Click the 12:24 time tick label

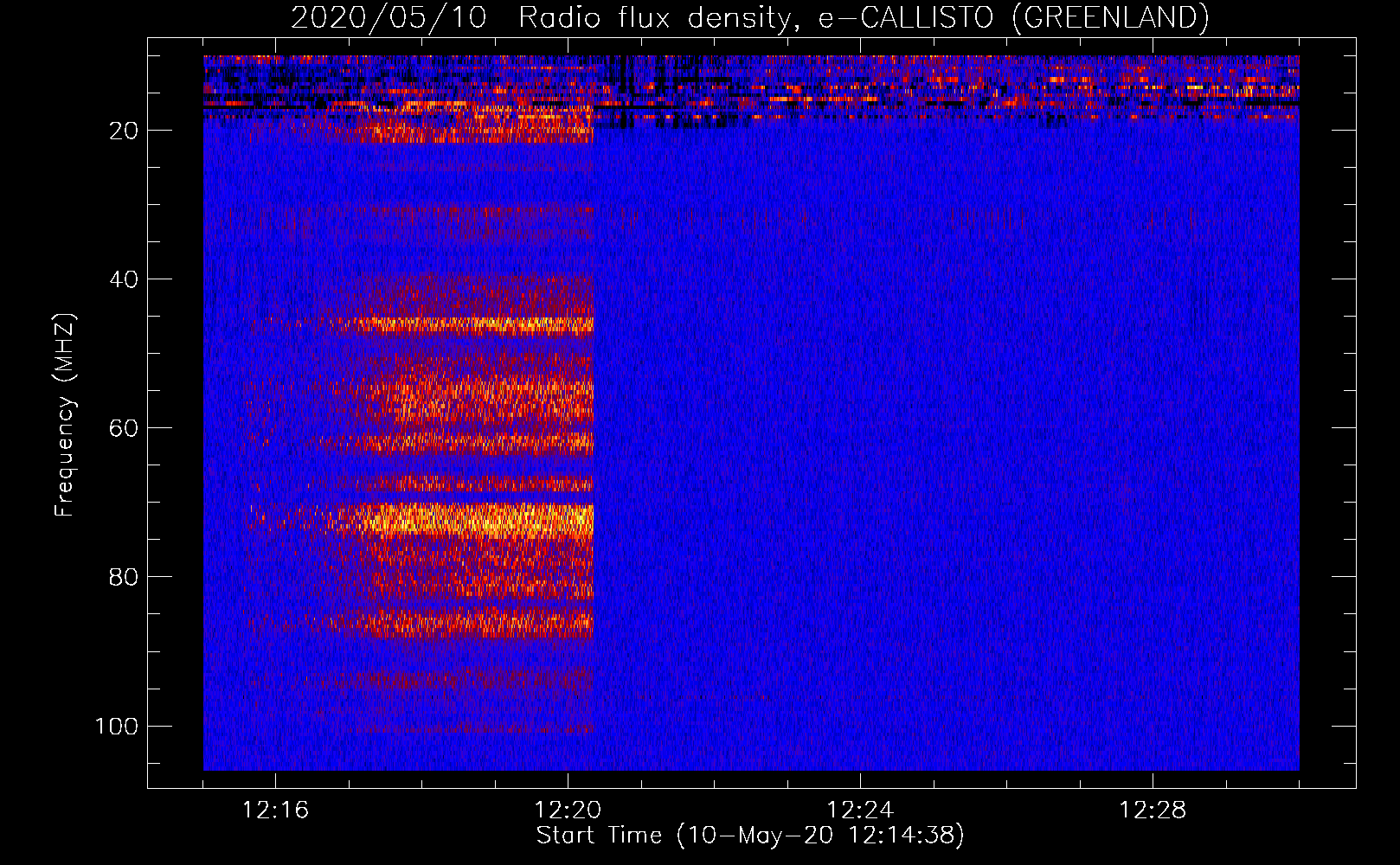860,811
